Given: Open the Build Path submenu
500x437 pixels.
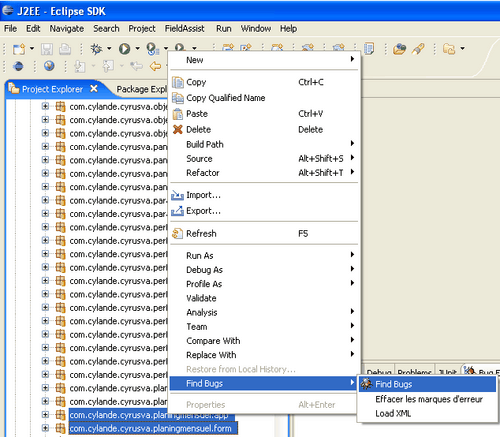Looking at the screenshot, I should tap(264, 144).
